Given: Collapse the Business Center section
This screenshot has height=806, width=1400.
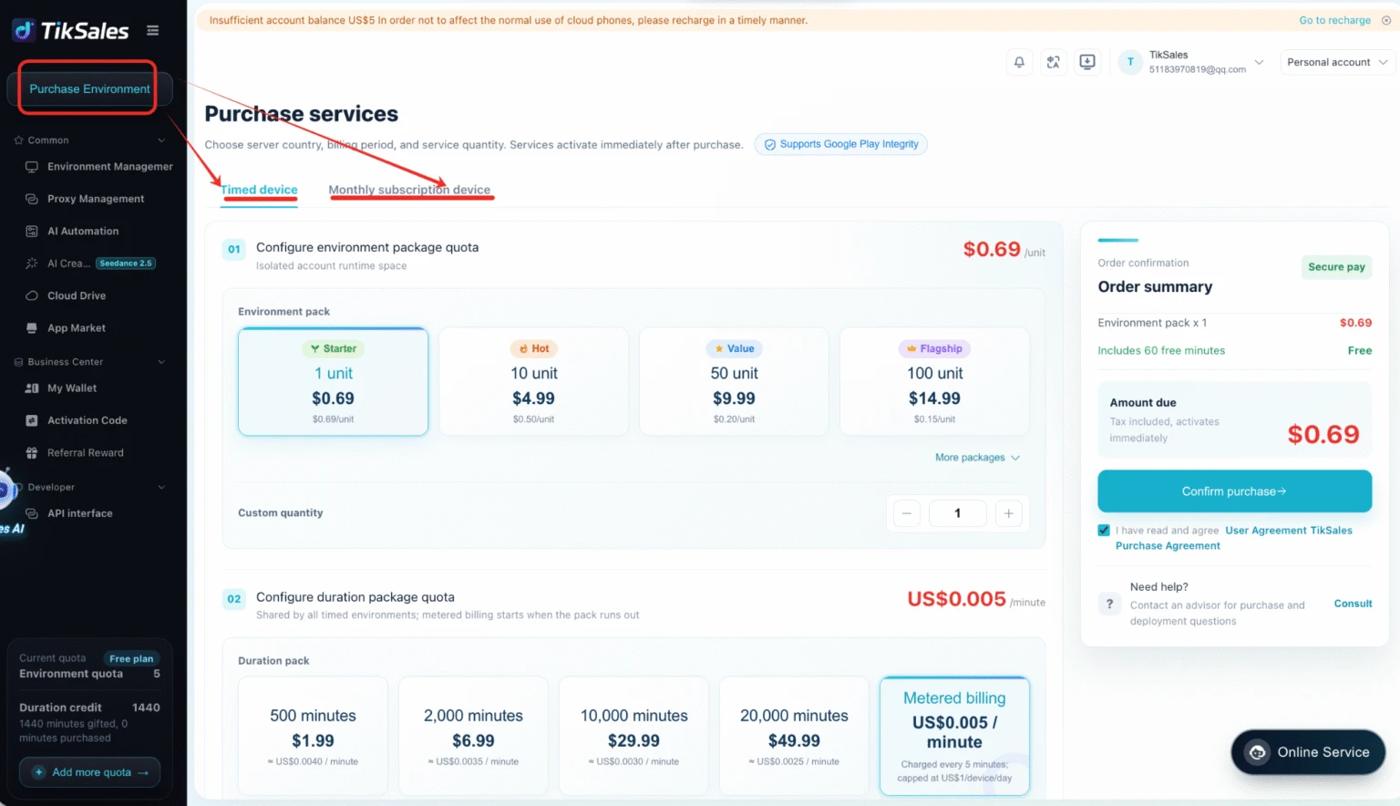Looking at the screenshot, I should tap(162, 362).
